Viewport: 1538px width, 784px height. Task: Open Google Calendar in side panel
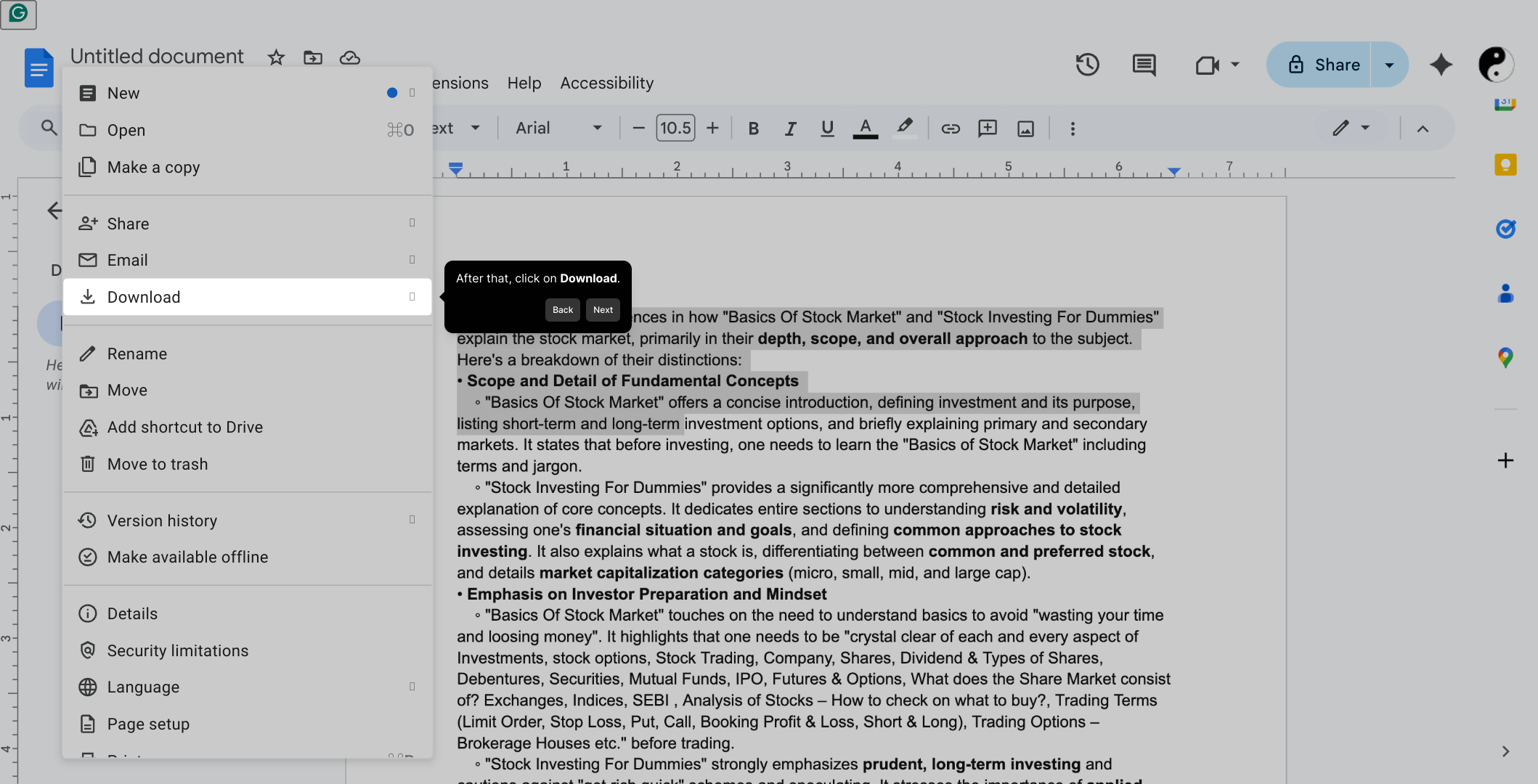click(1505, 104)
